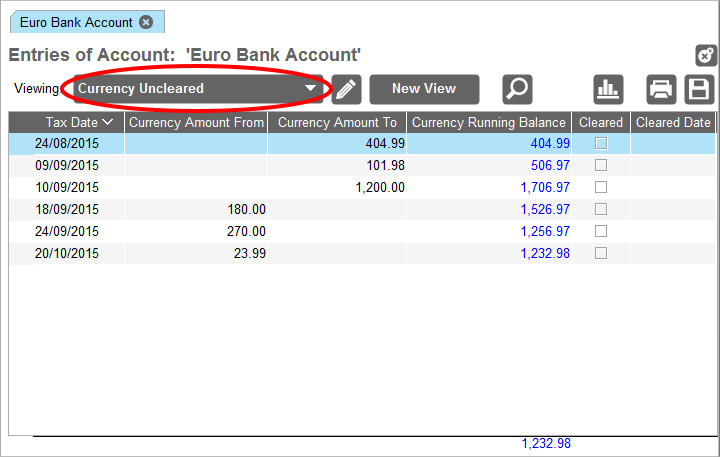Open search with the magnifier icon
This screenshot has height=457, width=720.
517,89
